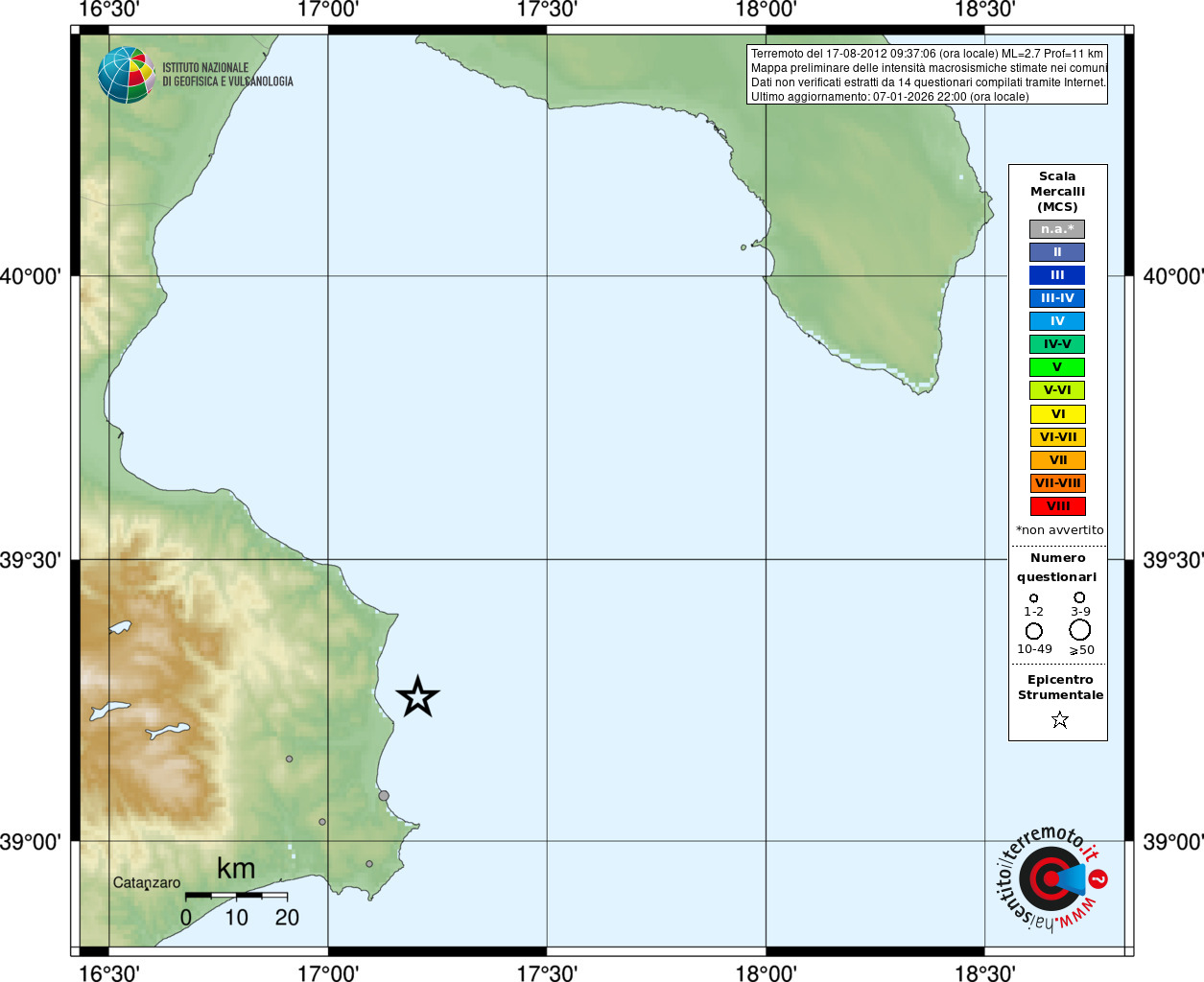The image size is (1204, 982).
Task: Click the Ultimo aggiornamento text line
Action: [889, 97]
